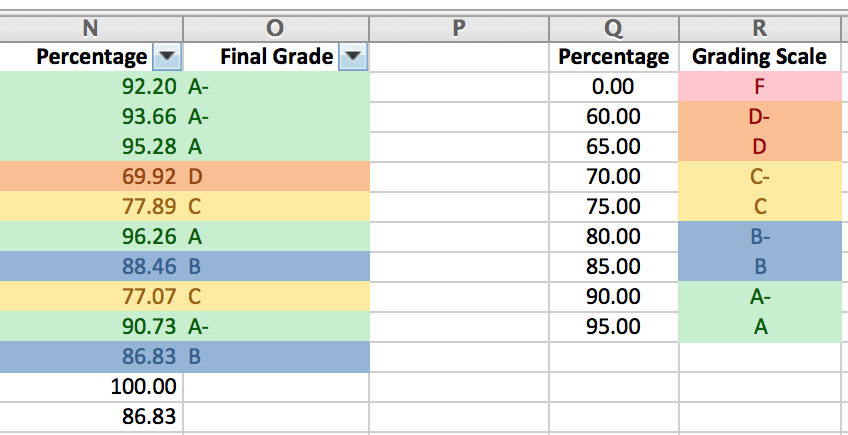Select column P header
Screen dimensions: 848x435
click(459, 27)
